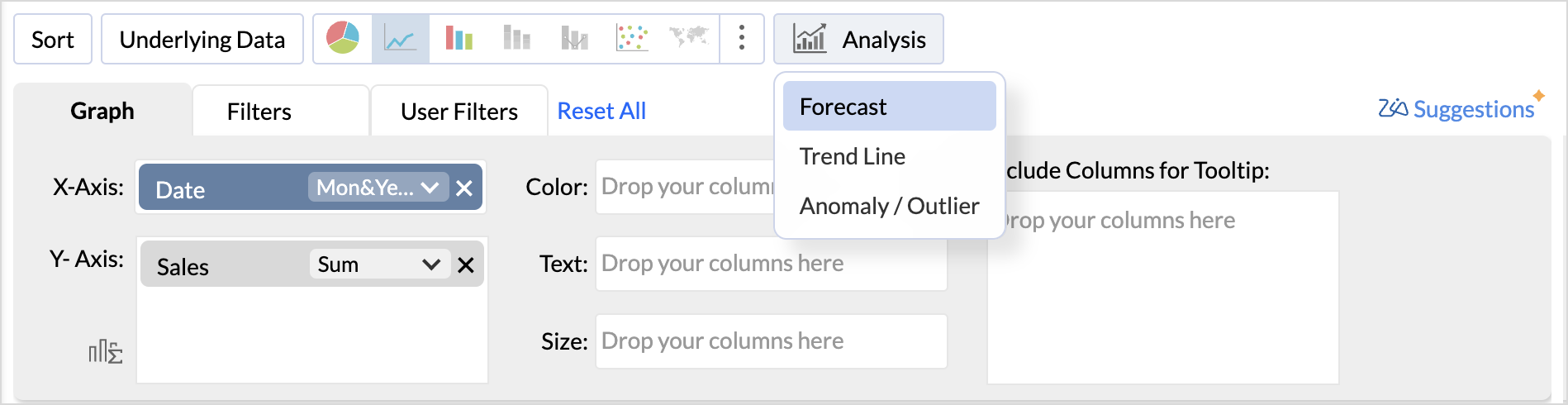1568x405 pixels.
Task: Choose the colored bar chart icon
Action: [x=459, y=38]
